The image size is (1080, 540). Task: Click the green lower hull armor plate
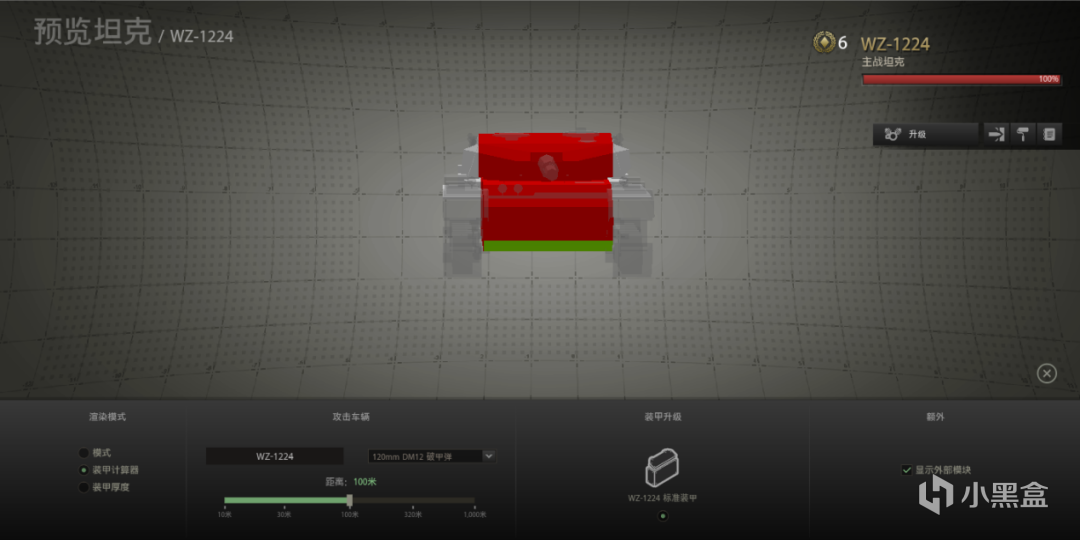(x=548, y=245)
